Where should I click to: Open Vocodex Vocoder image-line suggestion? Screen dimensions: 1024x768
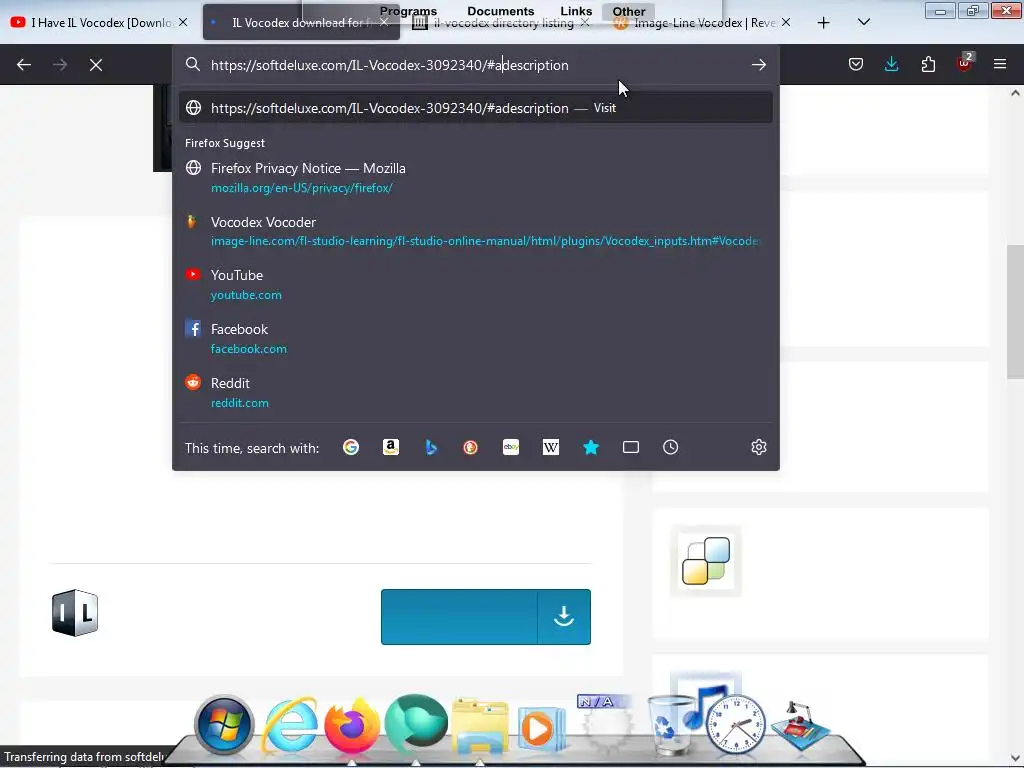tap(475, 231)
